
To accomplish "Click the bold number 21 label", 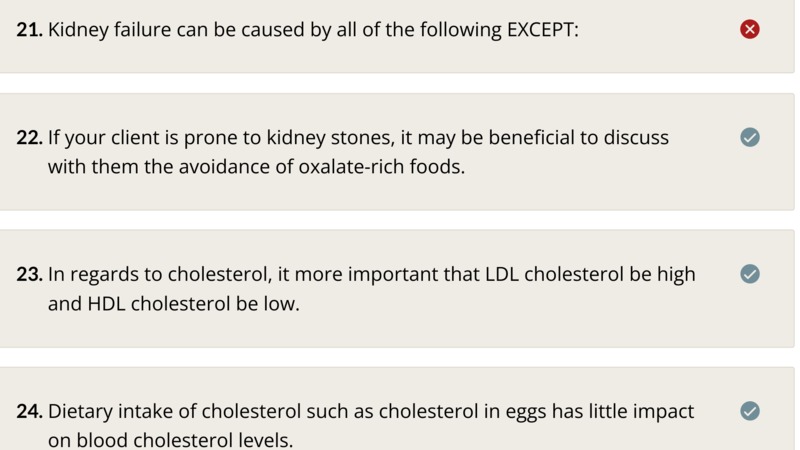I will pos(29,30).
